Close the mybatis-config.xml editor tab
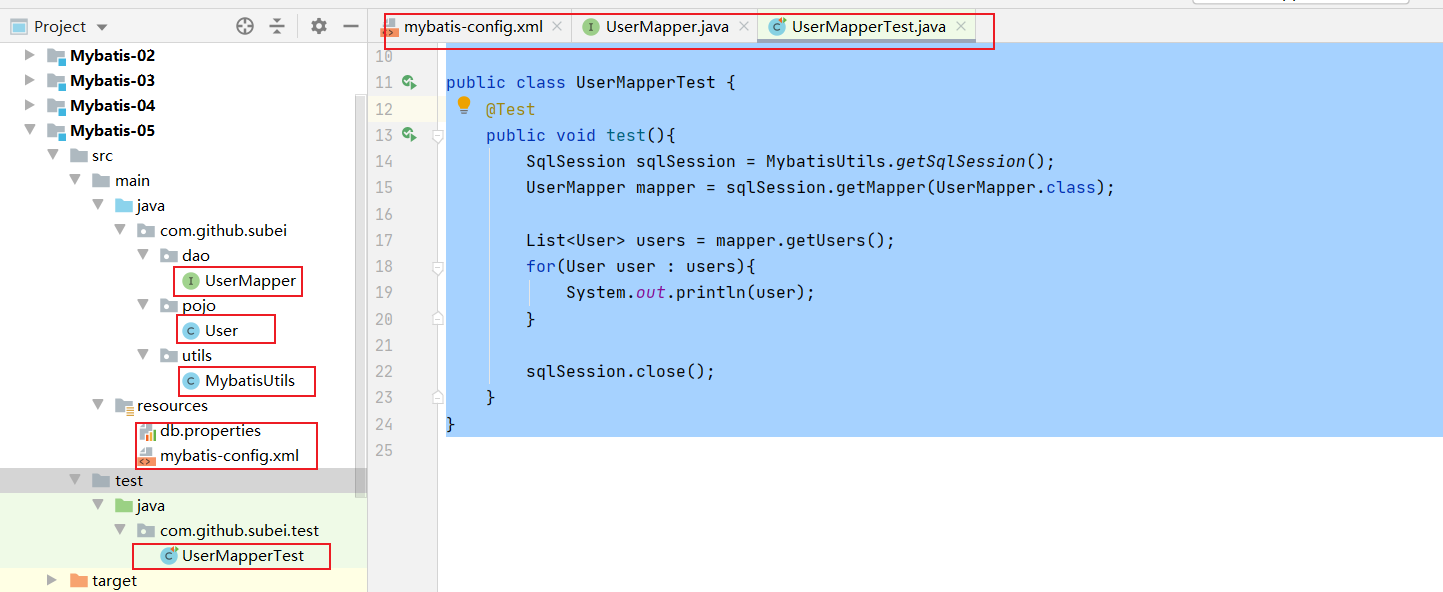The image size is (1443, 592). [x=557, y=27]
